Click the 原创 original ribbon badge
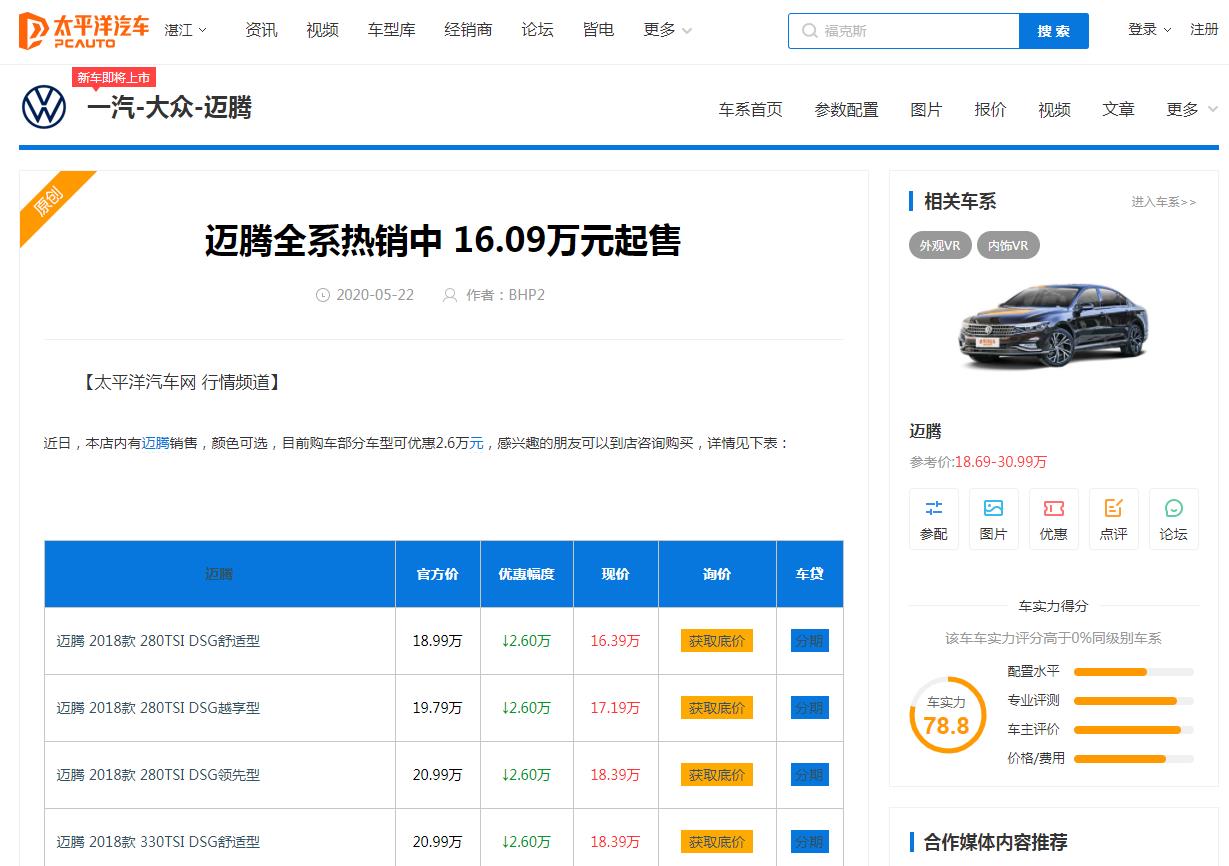The width and height of the screenshot is (1229, 866). 50,200
